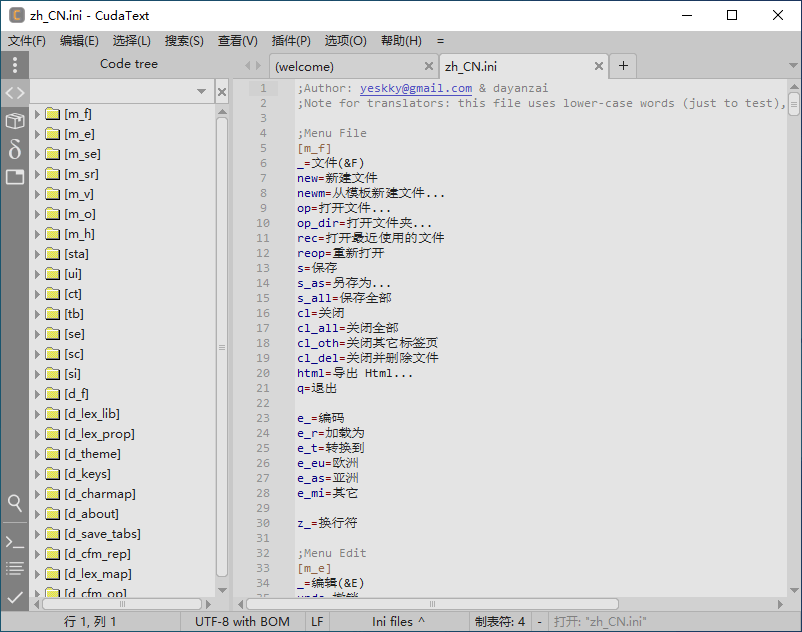Select the [d_charmap] tree item

[x=100, y=494]
